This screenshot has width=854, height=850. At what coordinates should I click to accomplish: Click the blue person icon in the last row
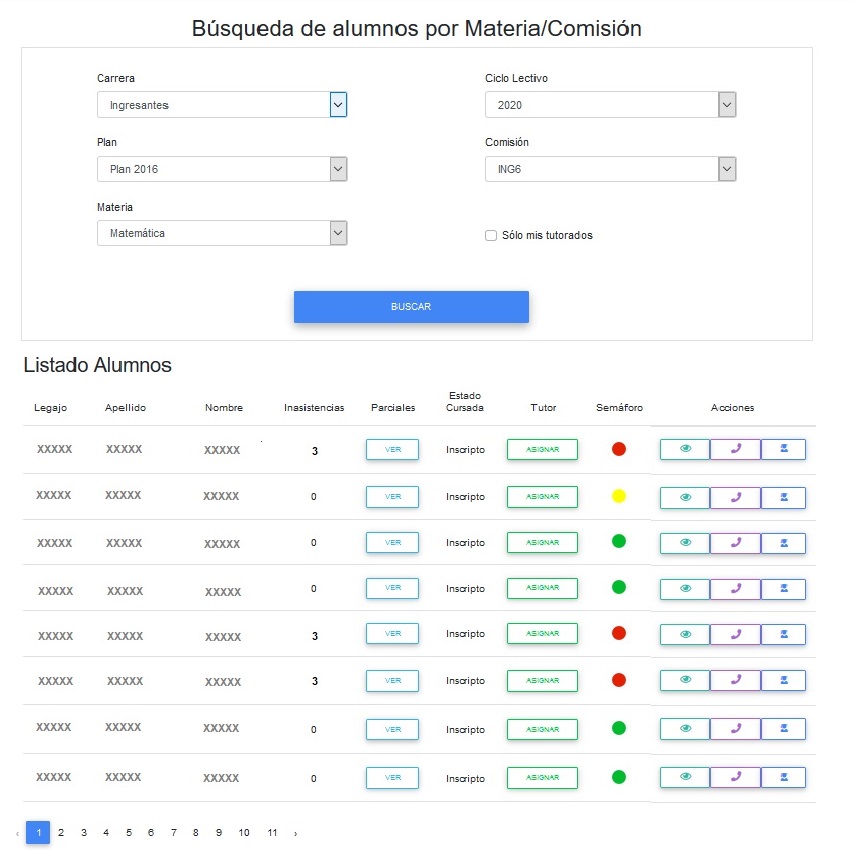pyautogui.click(x=783, y=777)
